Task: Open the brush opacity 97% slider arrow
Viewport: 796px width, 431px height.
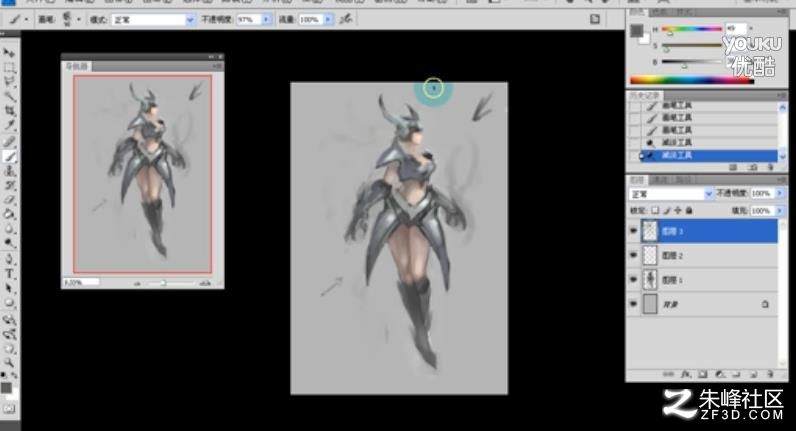Action: point(266,19)
